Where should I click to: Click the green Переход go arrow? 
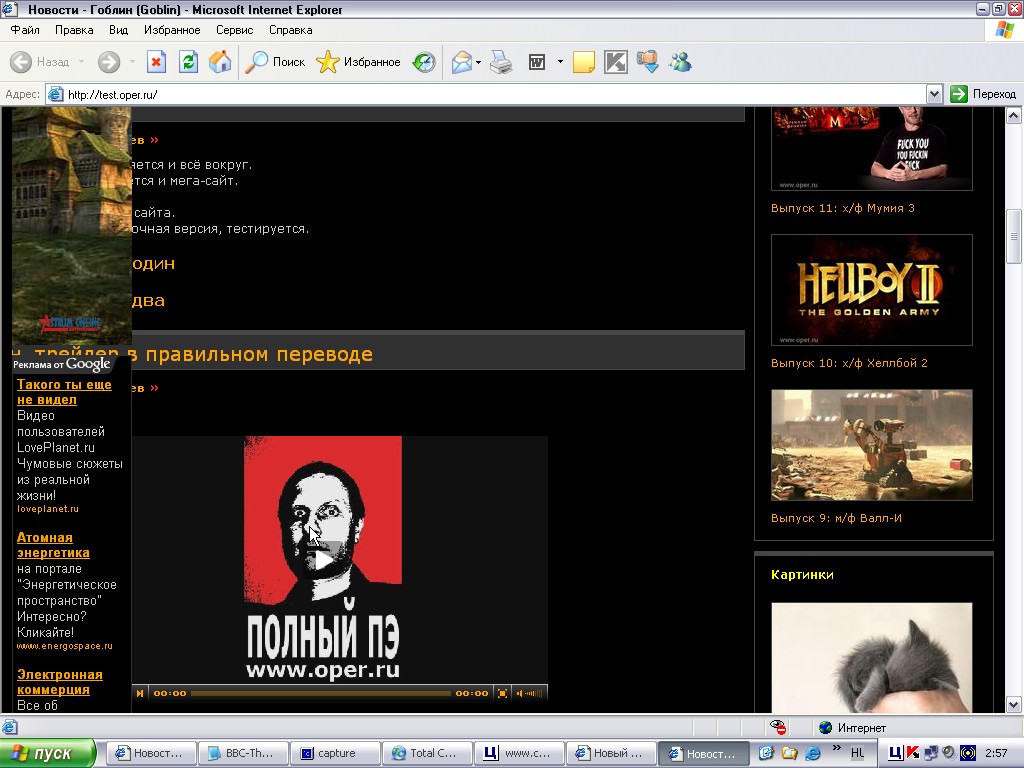pos(959,94)
